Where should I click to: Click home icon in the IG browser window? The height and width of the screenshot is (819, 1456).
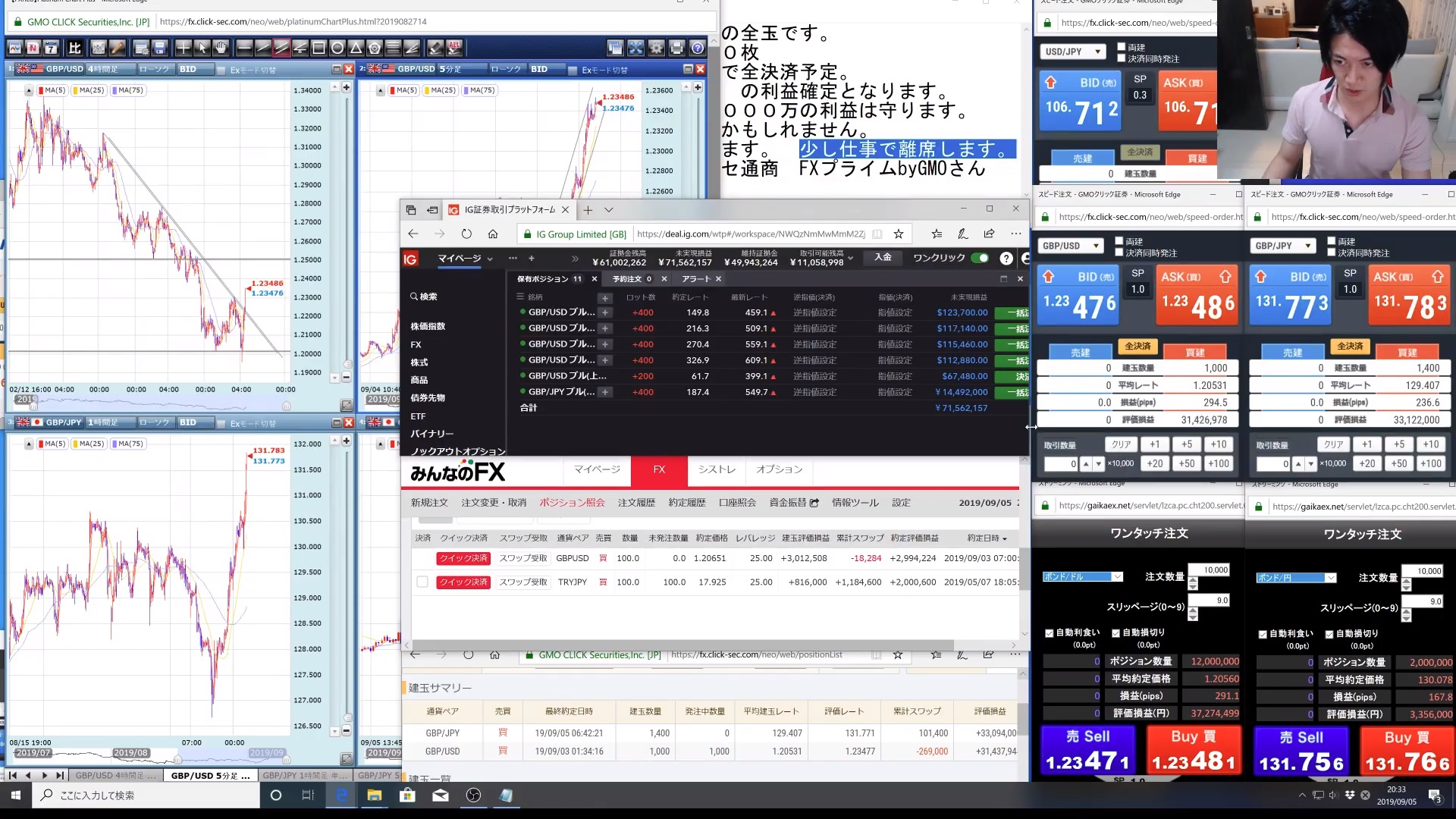click(493, 234)
